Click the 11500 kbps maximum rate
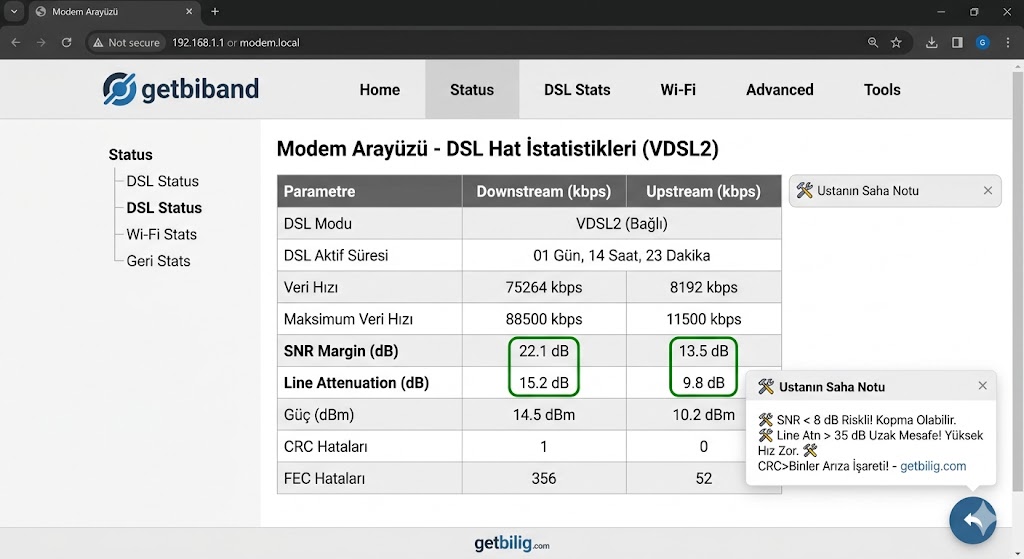 pyautogui.click(x=703, y=319)
